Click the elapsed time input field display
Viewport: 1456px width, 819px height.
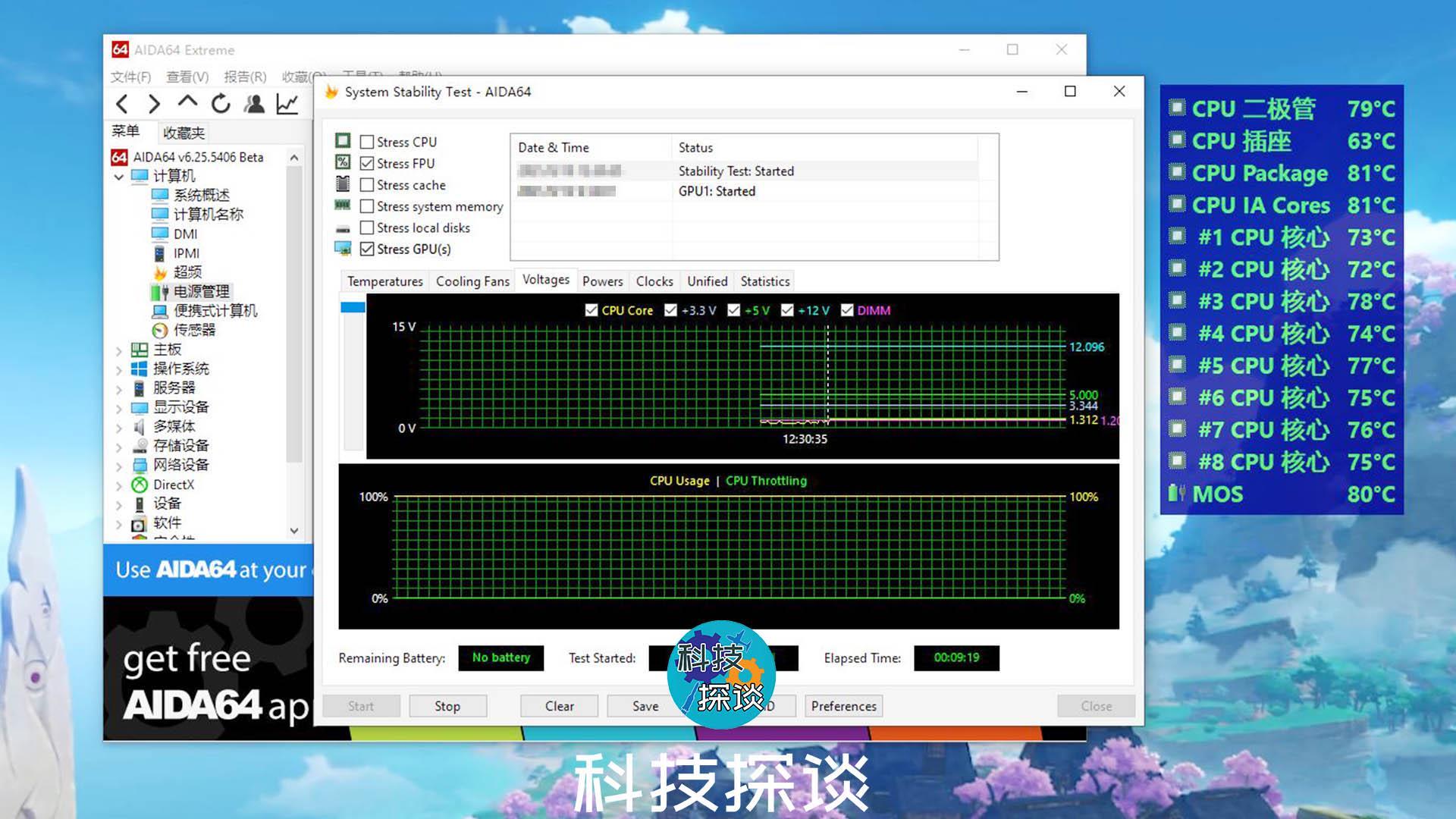955,657
